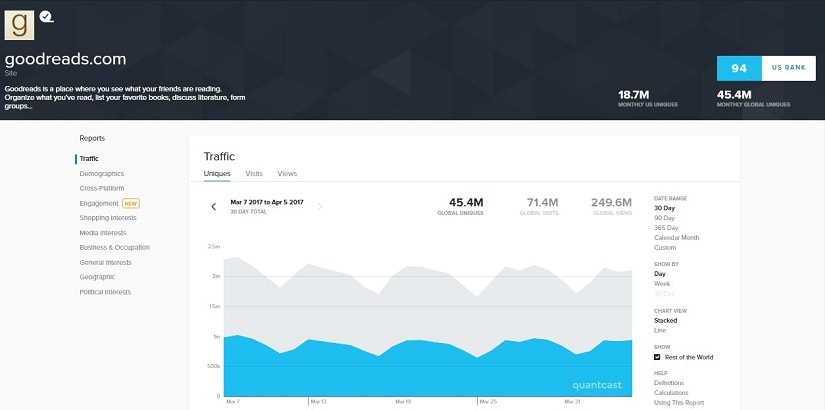Select the 30 Day date range

click(x=665, y=208)
